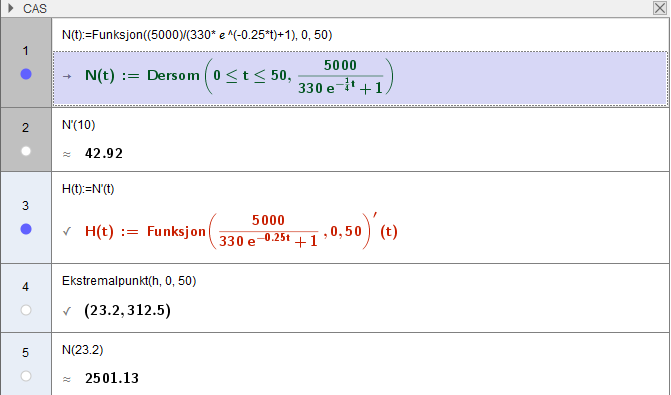This screenshot has height=395, width=671.
Task: Click the arrow symbol before N(t) output
Action: (67, 77)
